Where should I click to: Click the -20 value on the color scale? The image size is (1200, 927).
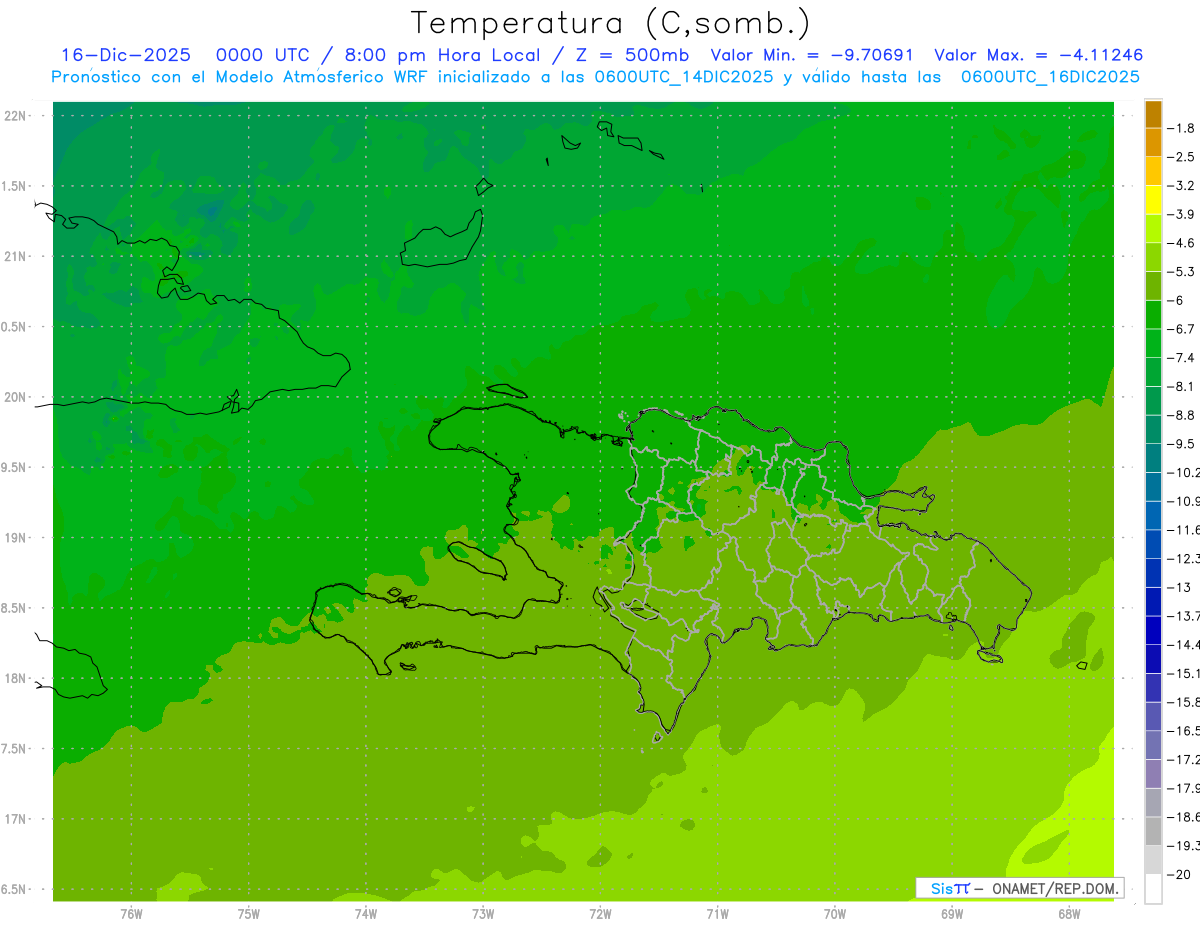(x=1181, y=874)
